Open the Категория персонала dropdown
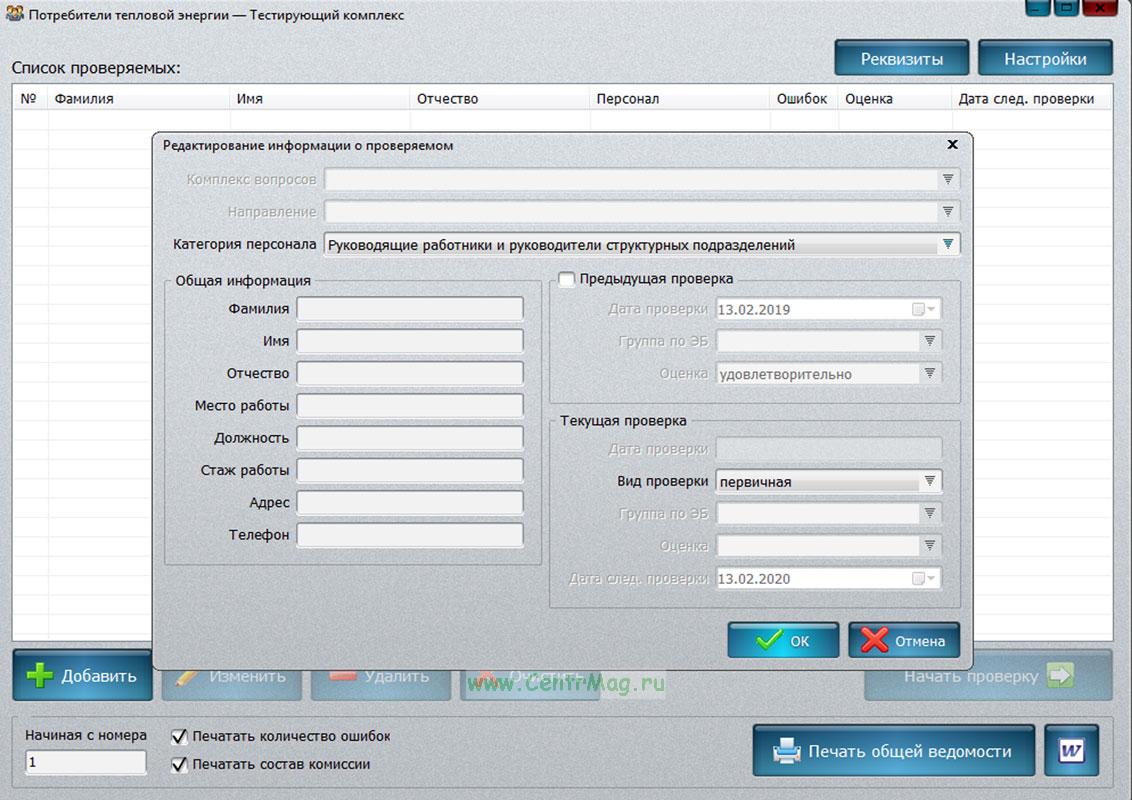Image resolution: width=1132 pixels, height=800 pixels. click(947, 245)
